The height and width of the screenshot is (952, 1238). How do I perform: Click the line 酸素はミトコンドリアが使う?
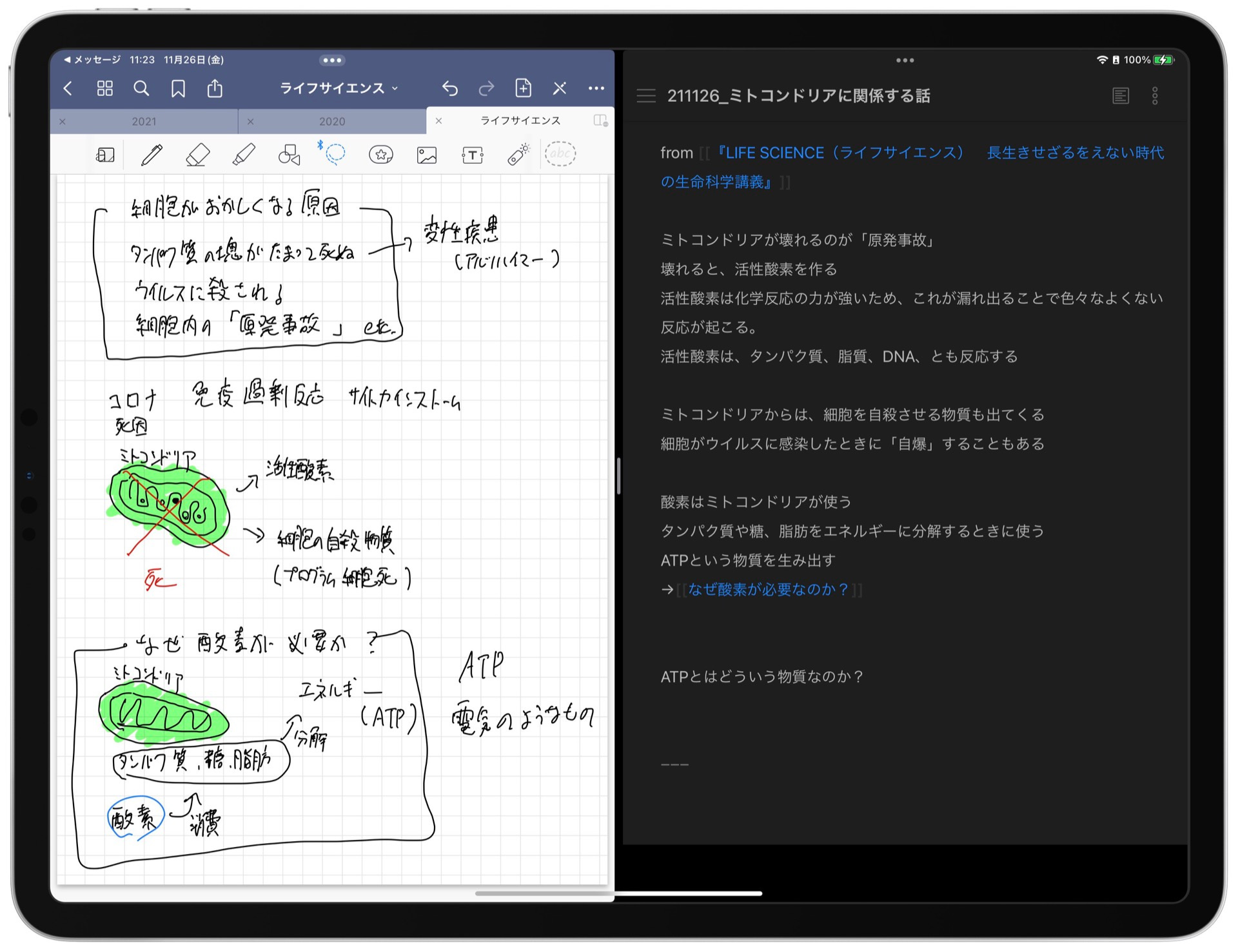756,501
